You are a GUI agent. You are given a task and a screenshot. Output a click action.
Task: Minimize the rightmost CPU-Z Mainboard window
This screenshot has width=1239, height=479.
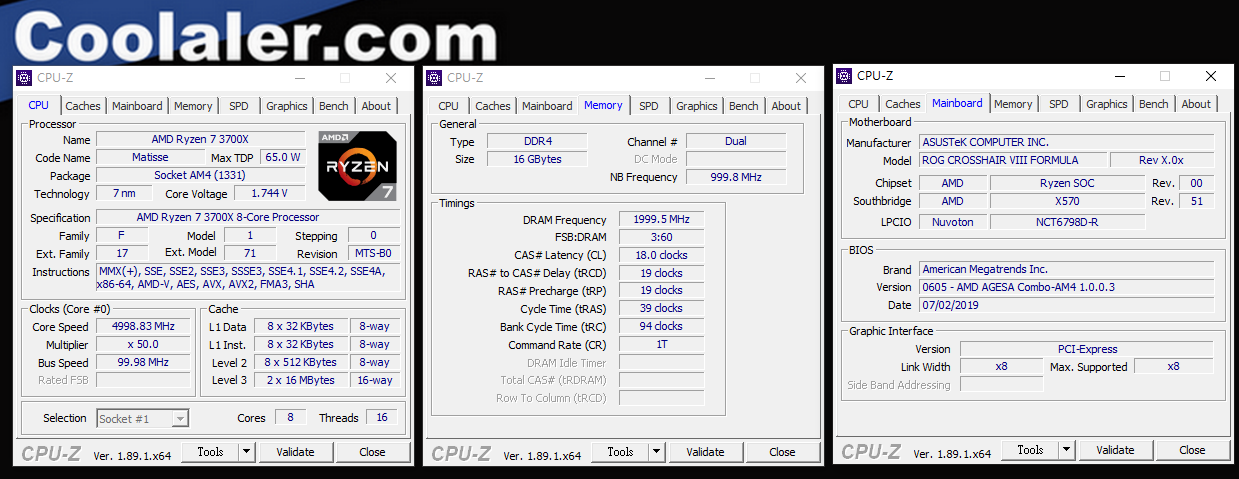pos(1117,76)
